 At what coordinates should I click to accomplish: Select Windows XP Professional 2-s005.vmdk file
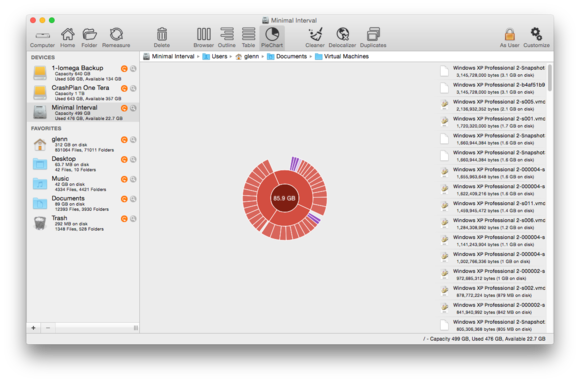(493, 105)
